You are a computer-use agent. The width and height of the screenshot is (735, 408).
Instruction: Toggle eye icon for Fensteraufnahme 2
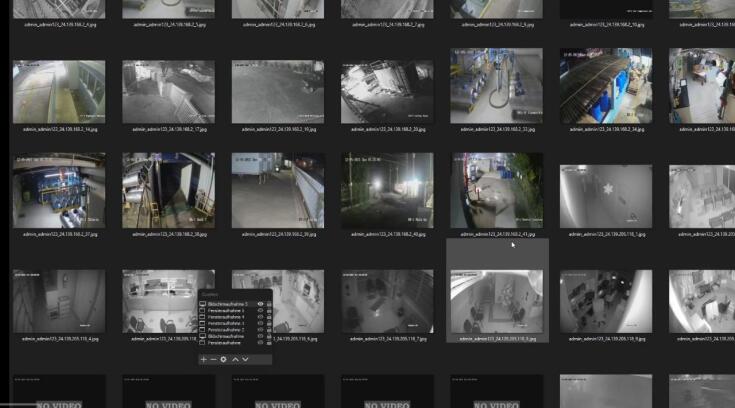pyautogui.click(x=260, y=330)
